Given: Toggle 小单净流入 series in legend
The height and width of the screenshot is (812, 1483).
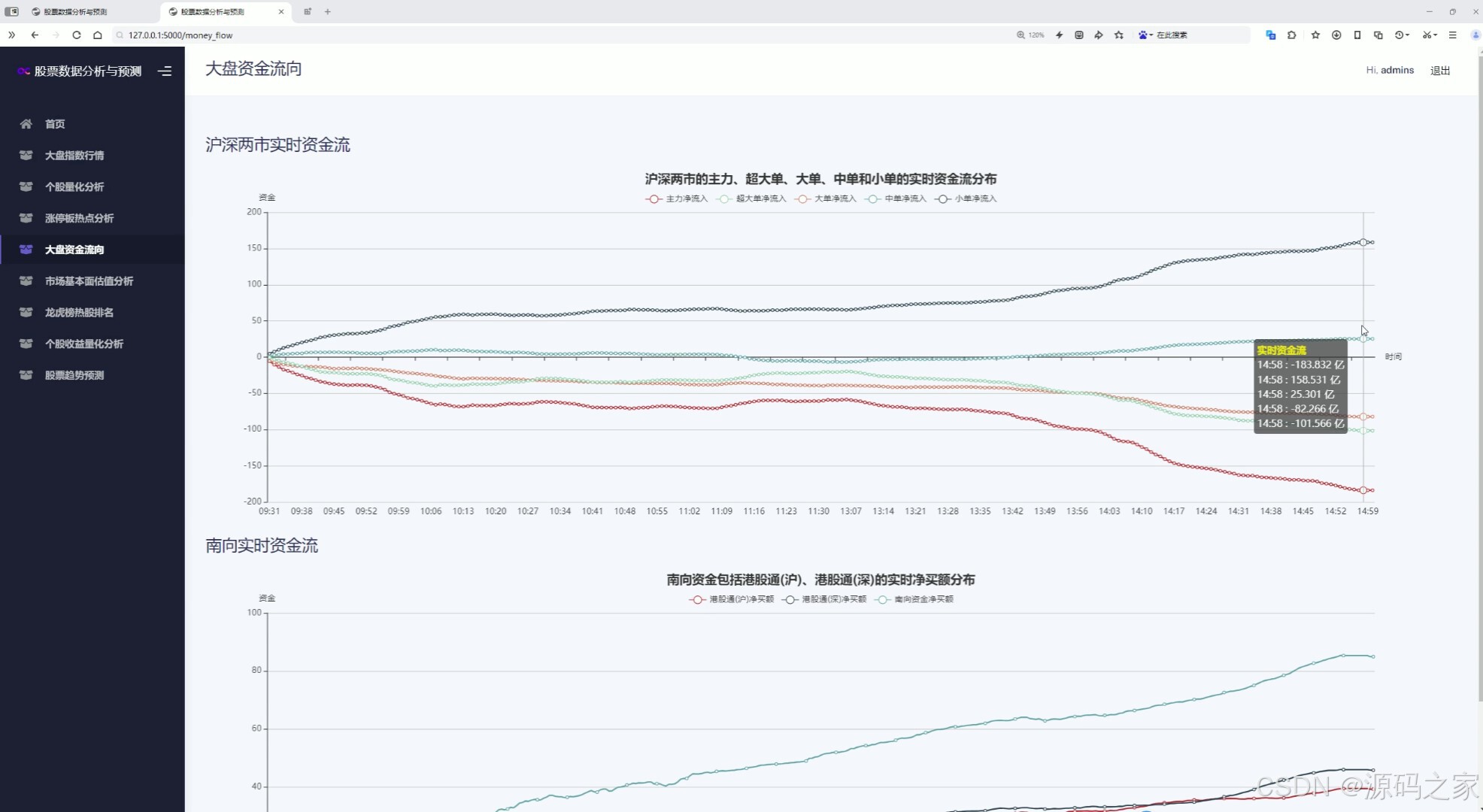Looking at the screenshot, I should pos(966,199).
